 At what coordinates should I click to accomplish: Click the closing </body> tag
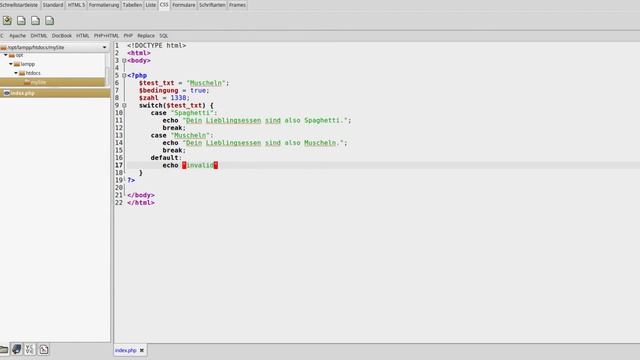click(141, 195)
